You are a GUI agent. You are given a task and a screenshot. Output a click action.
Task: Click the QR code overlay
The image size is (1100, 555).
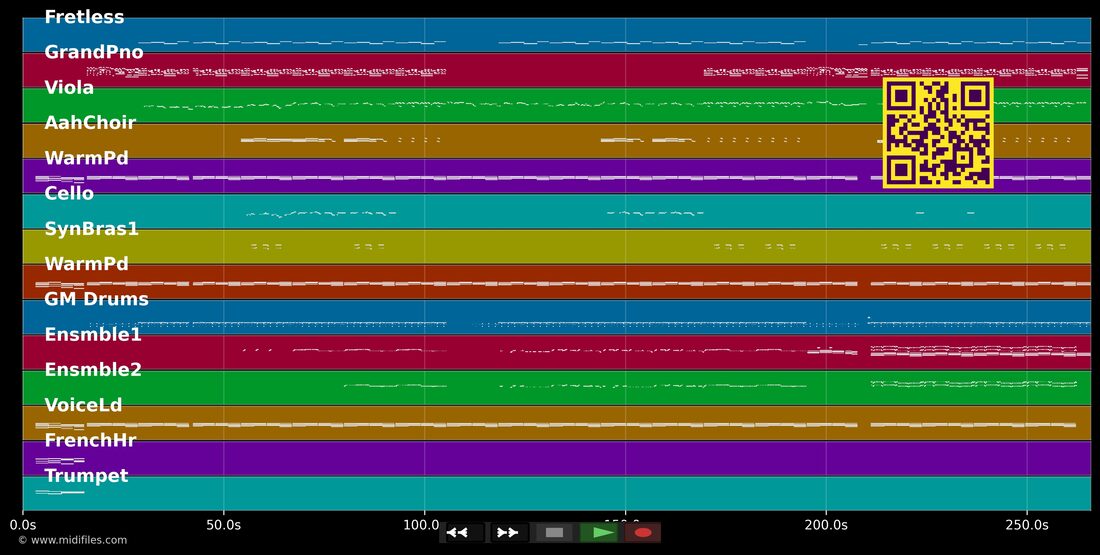[x=938, y=133]
